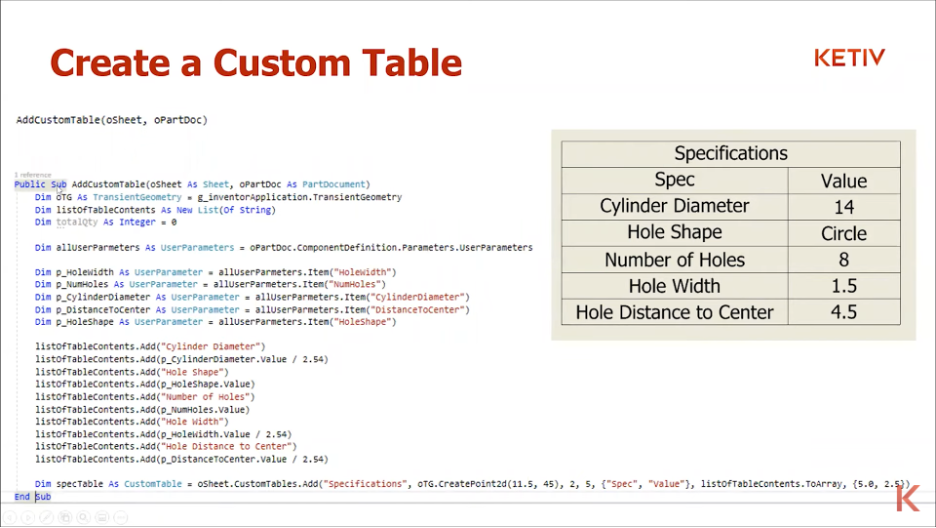Show all slides grid view

[x=64, y=517]
